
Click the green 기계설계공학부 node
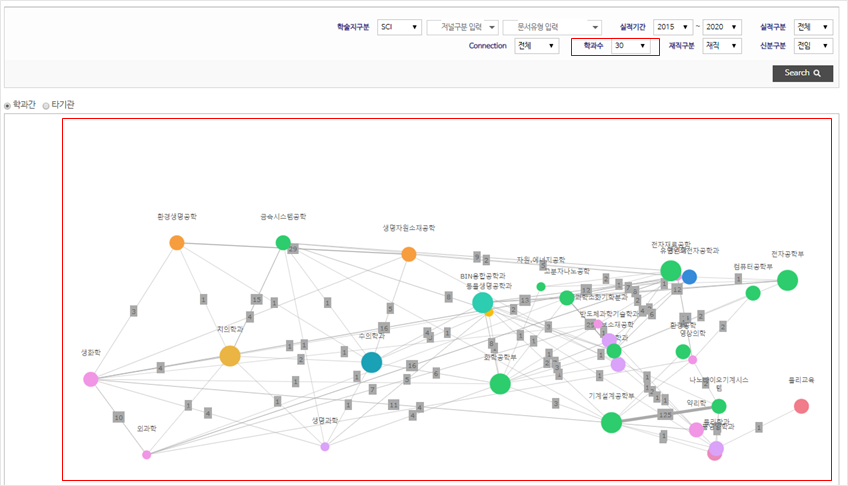(612, 423)
